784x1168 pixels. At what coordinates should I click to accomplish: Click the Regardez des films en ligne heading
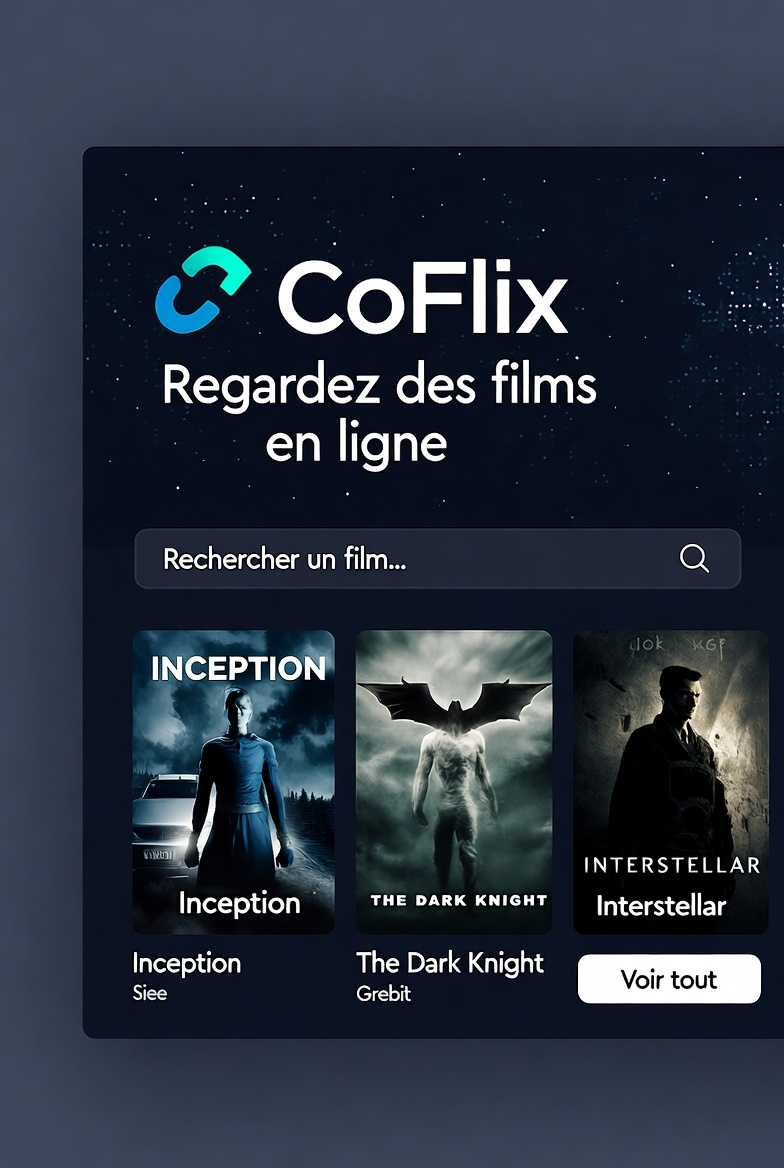pos(379,413)
